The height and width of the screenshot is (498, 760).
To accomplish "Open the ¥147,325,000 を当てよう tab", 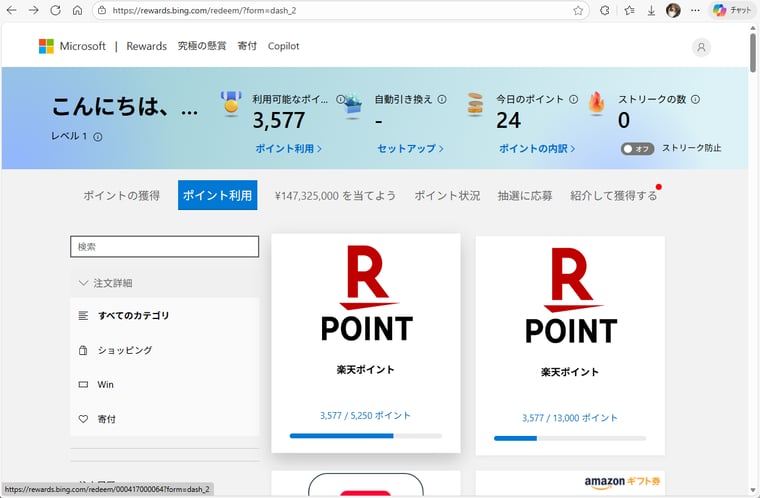I will (x=335, y=195).
